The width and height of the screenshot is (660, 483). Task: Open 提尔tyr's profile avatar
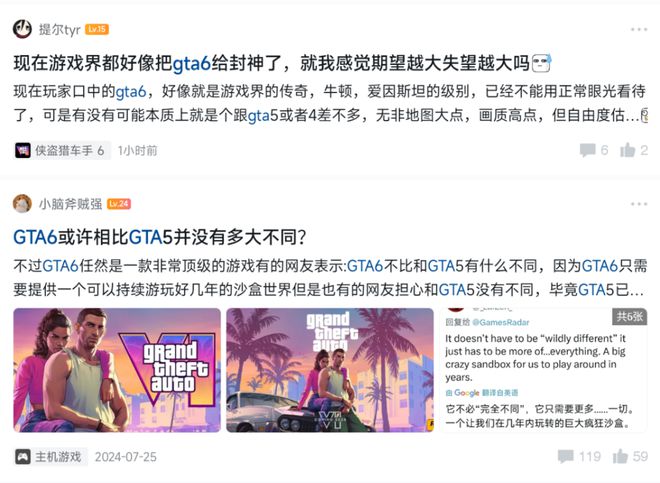[22, 29]
